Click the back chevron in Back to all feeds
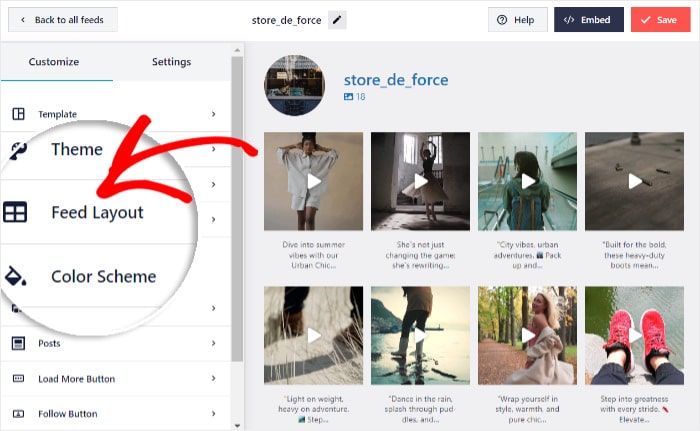Image resolution: width=700 pixels, height=431 pixels. pos(23,20)
